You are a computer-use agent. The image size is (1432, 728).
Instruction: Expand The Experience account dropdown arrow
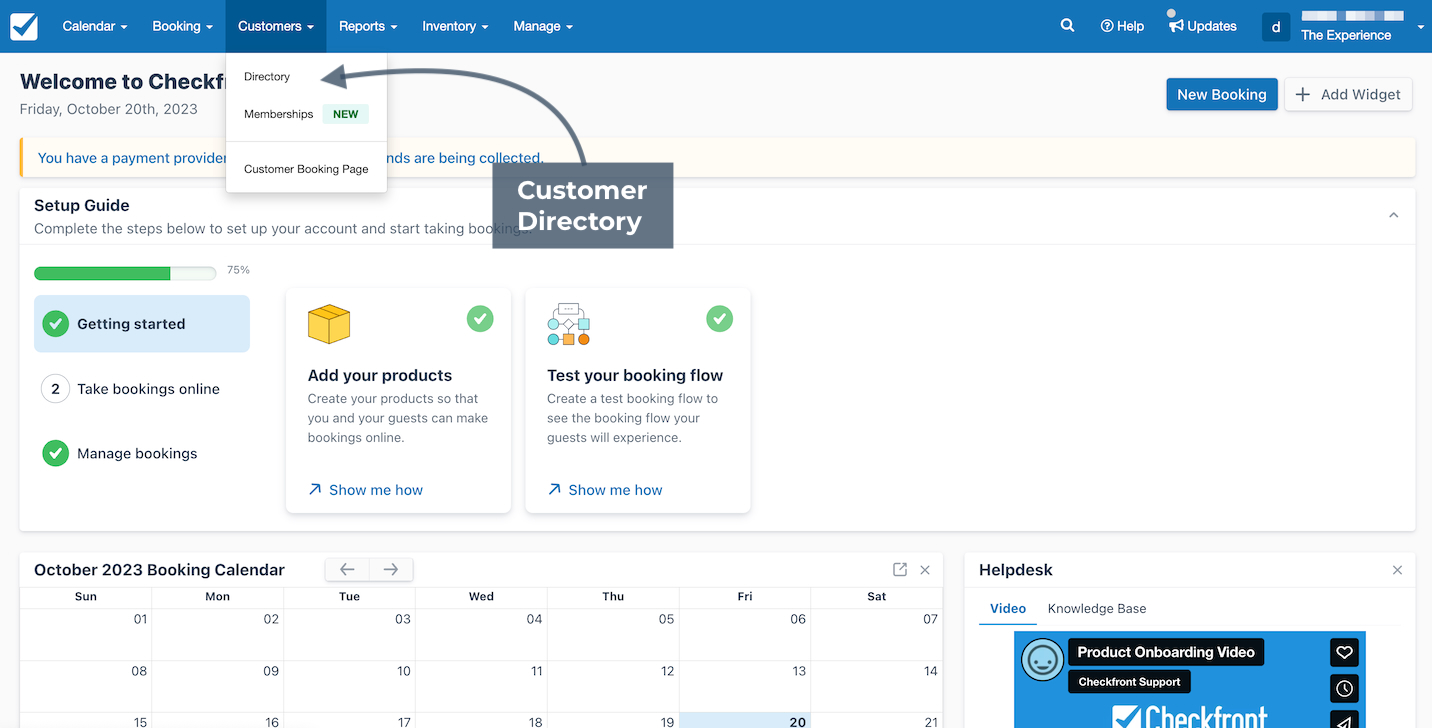click(1420, 28)
